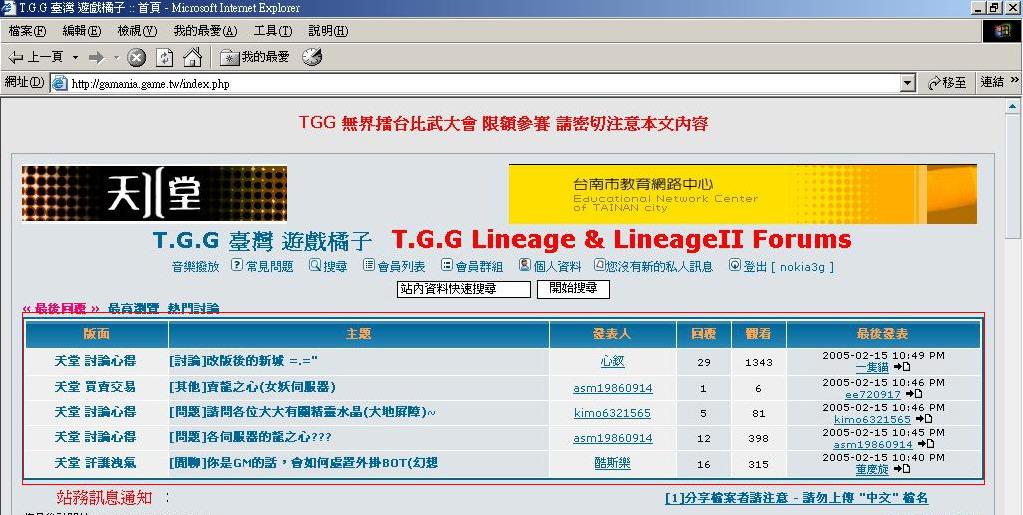
Task: Open announcement 分享檔案者請注意 link
Action: tap(796, 498)
